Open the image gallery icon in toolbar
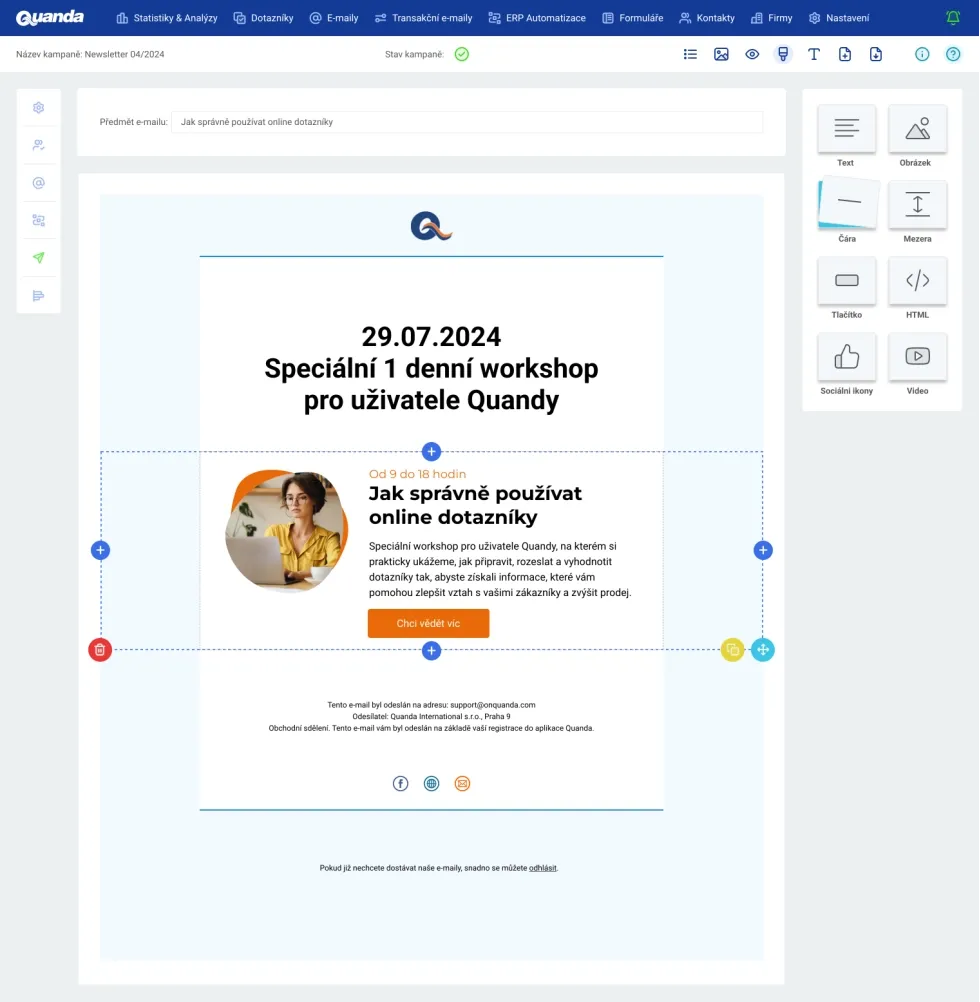The image size is (980, 1002). click(721, 54)
